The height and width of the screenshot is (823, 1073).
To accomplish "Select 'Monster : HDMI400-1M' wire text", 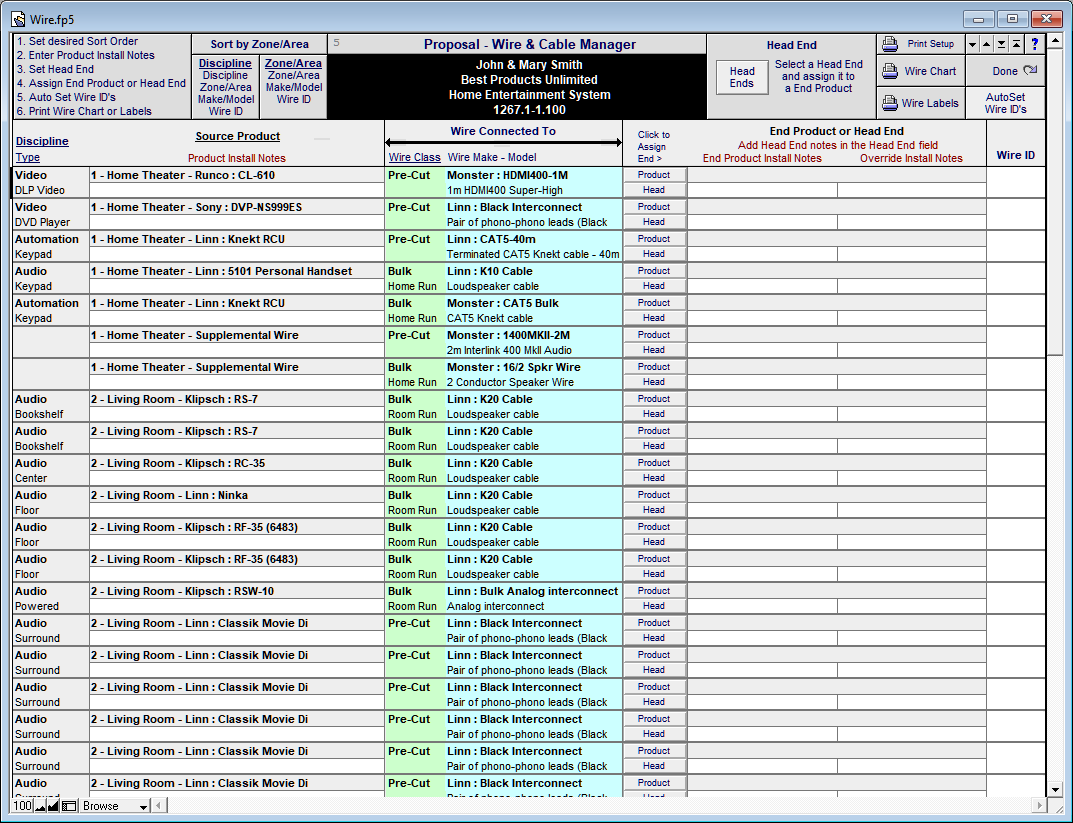I will (x=507, y=175).
